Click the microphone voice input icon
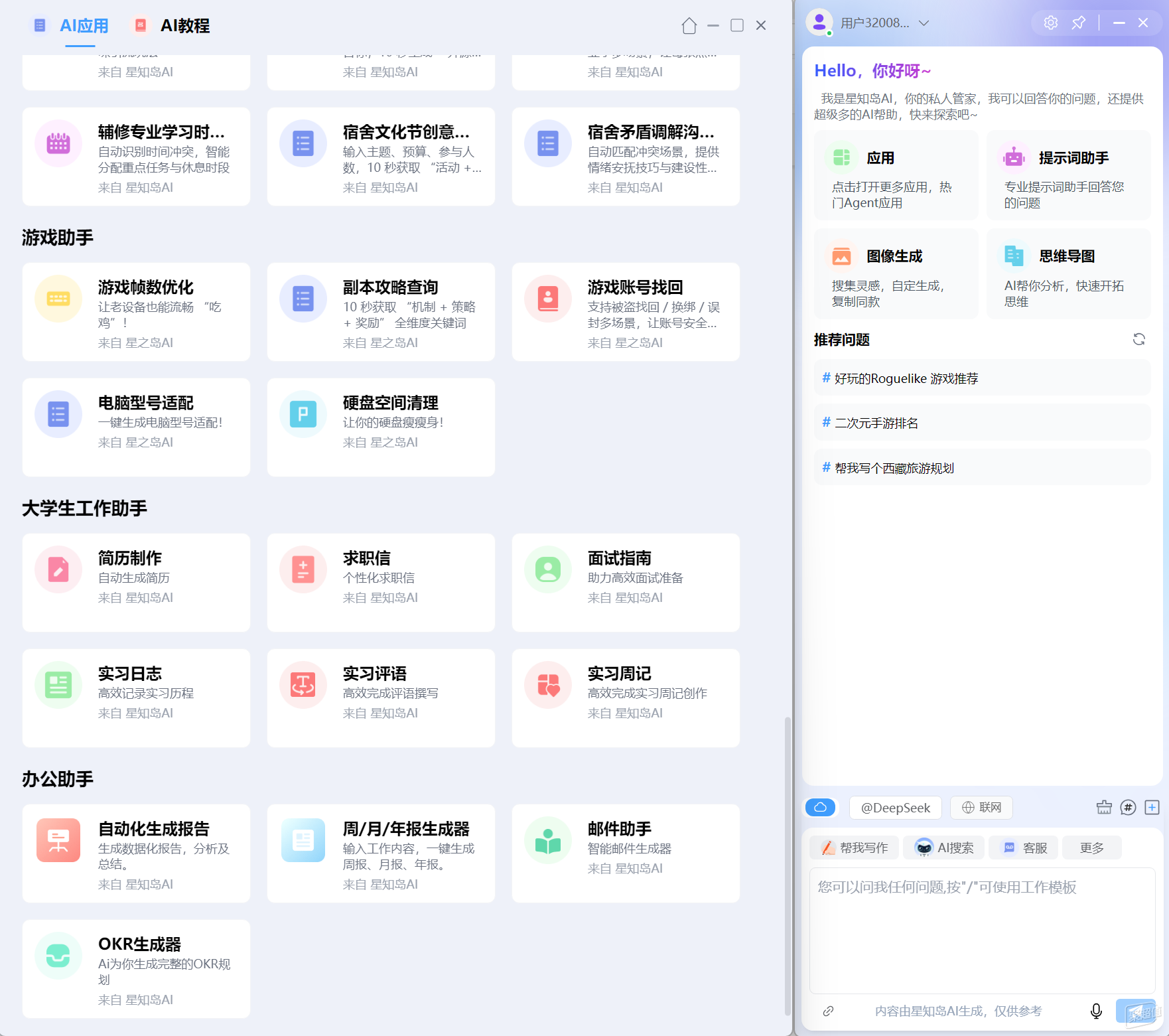This screenshot has height=1036, width=1169. [1096, 1011]
